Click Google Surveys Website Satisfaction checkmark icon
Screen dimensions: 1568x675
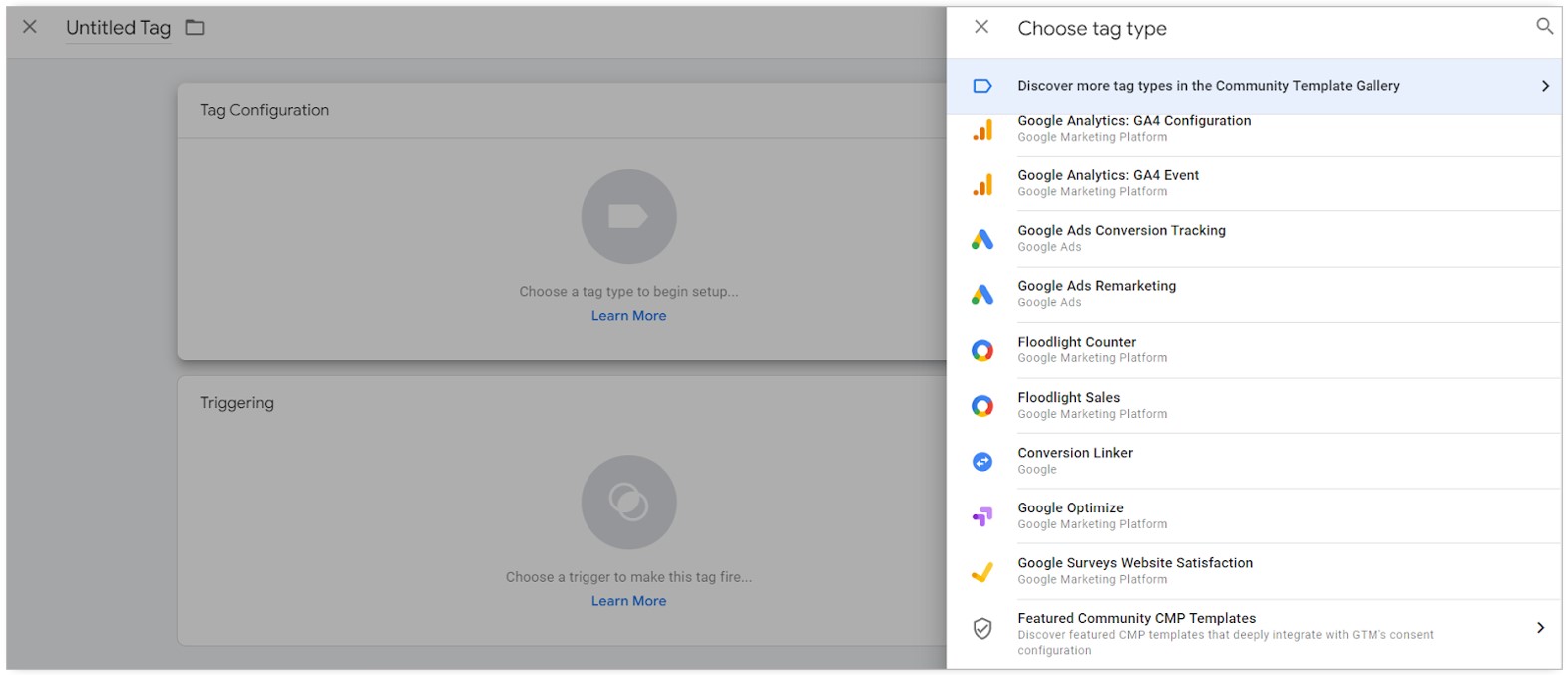[982, 571]
